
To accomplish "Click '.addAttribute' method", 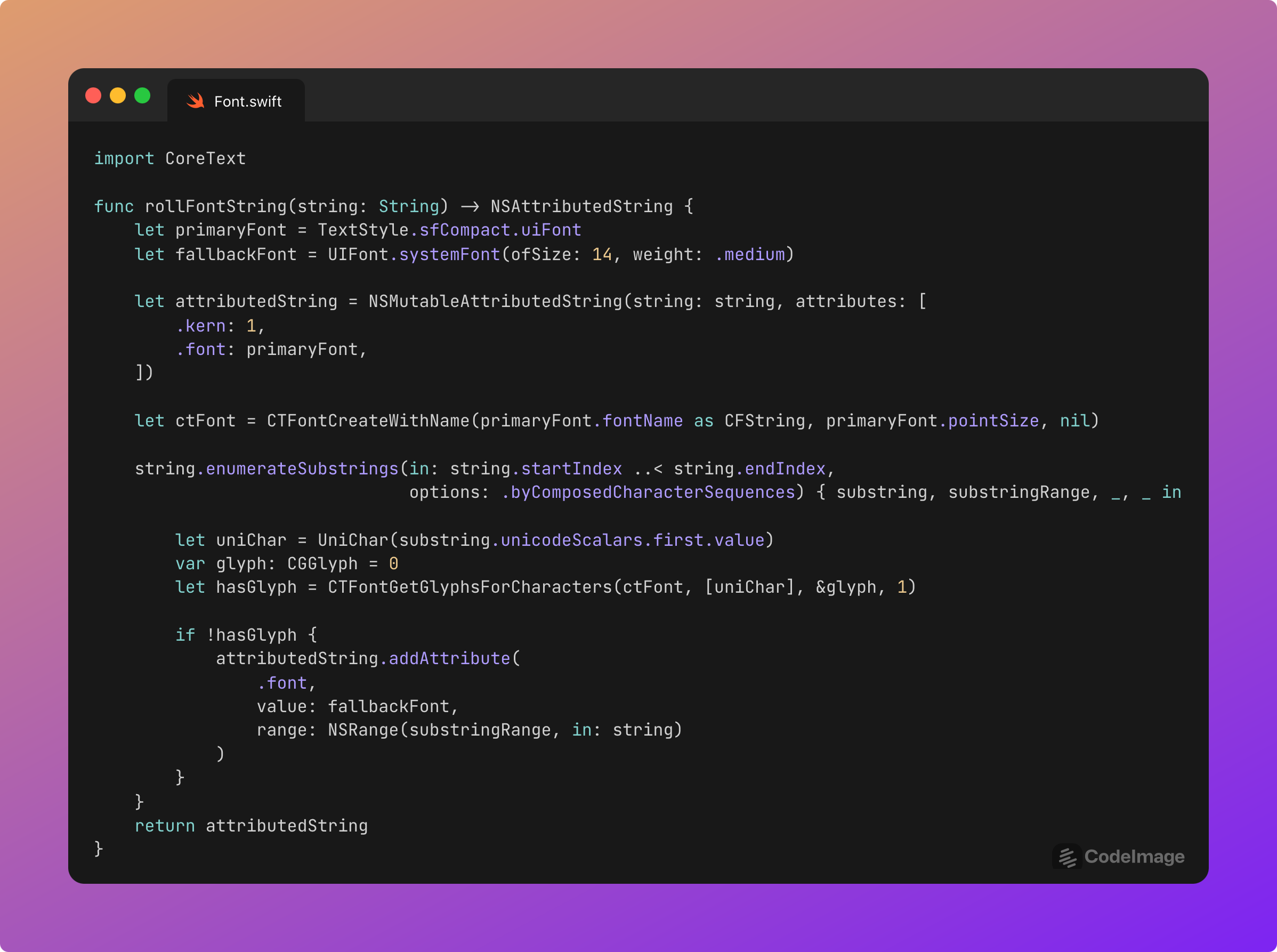I will coord(445,659).
